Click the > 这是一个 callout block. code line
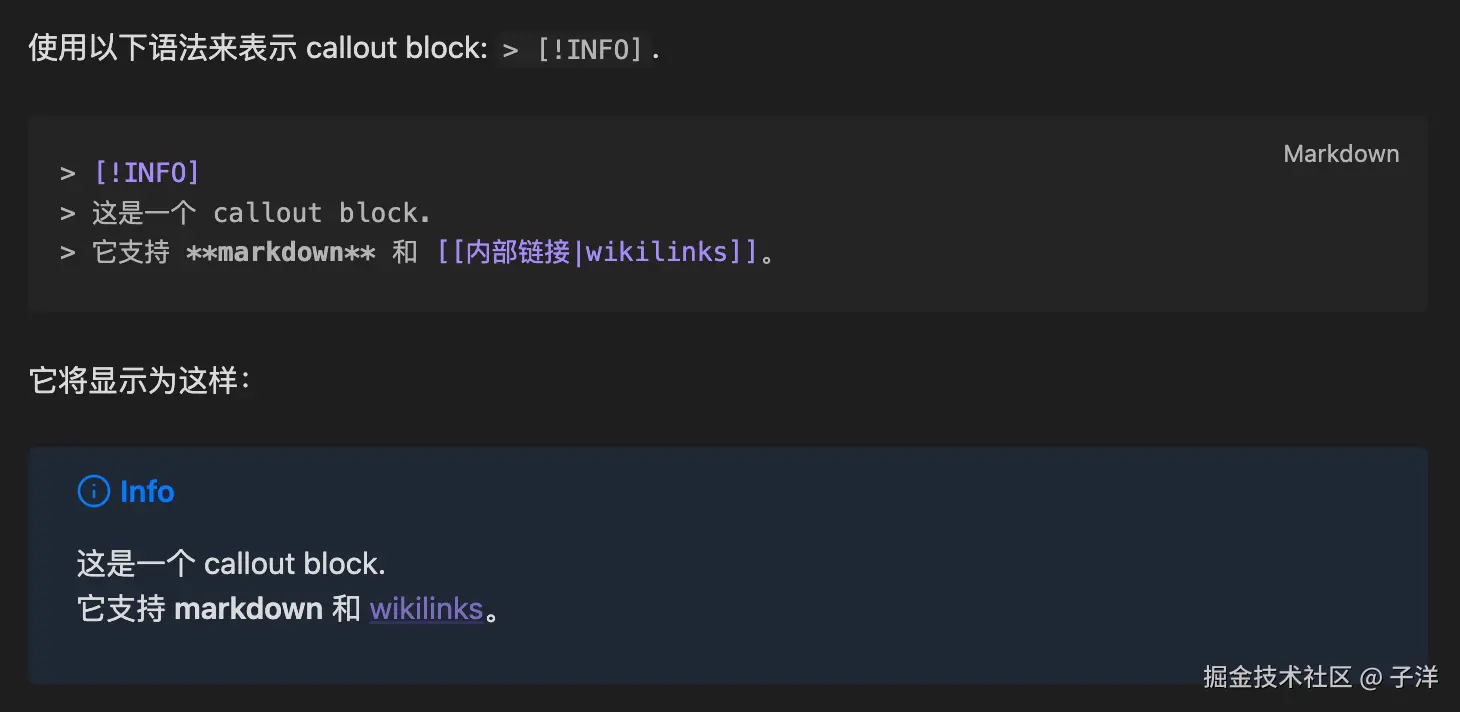The image size is (1460, 712). coord(245,213)
